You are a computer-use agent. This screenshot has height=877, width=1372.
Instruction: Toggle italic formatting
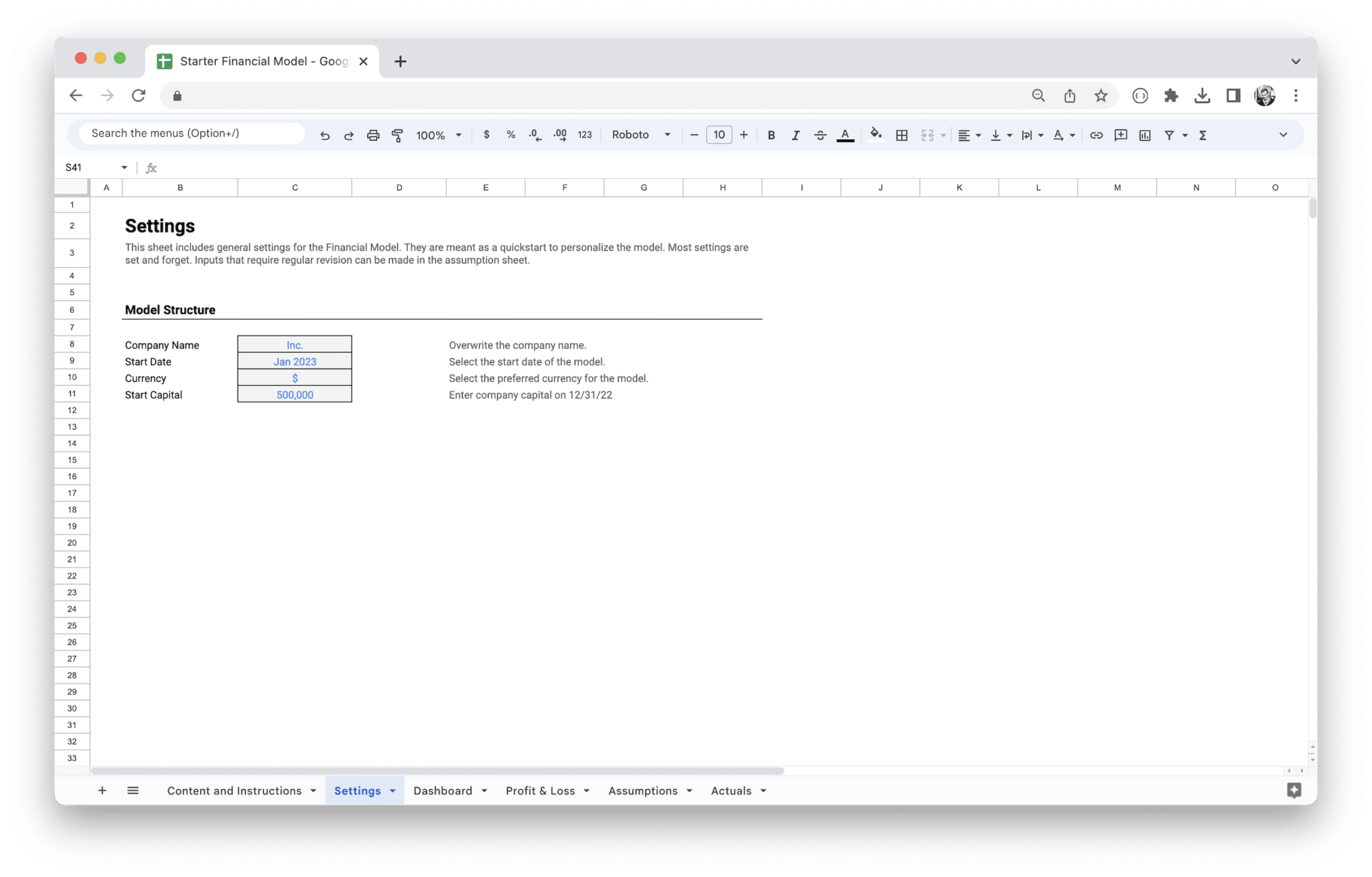tap(795, 135)
